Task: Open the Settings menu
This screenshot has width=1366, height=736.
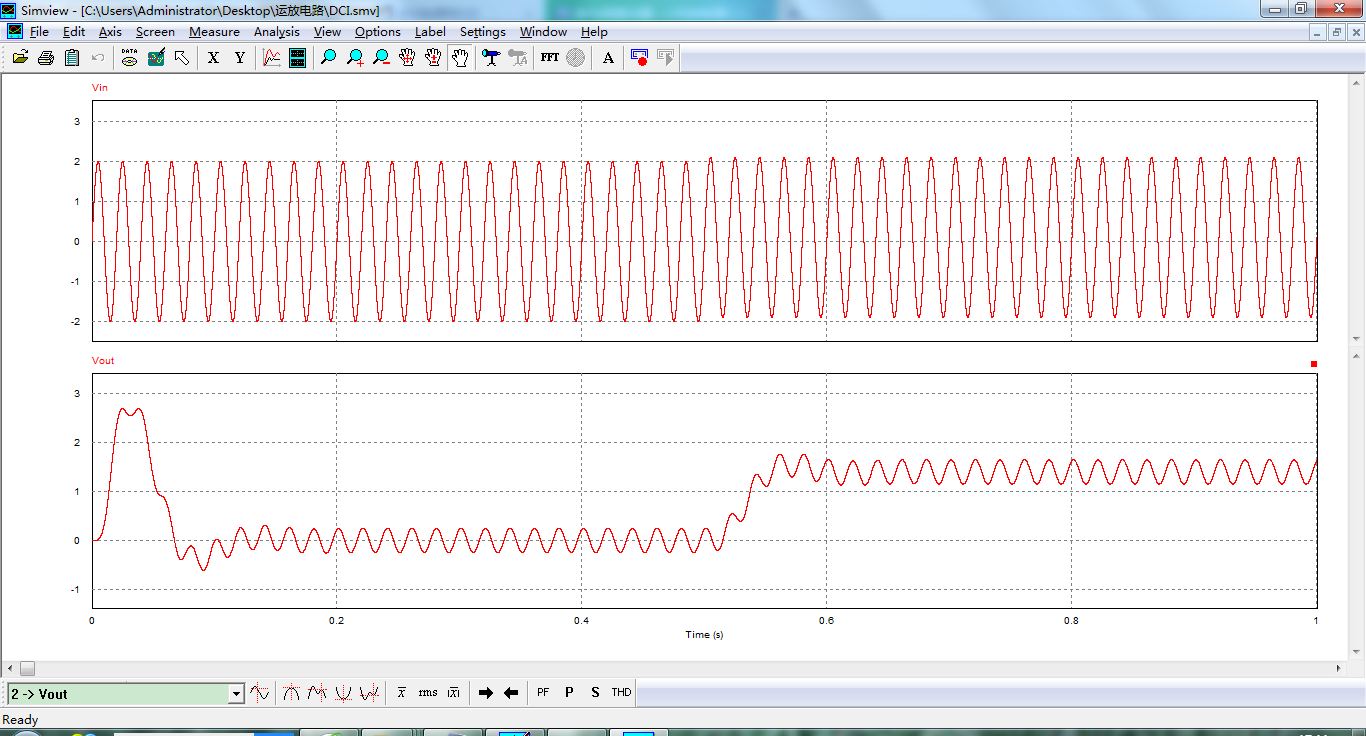Action: [x=483, y=32]
